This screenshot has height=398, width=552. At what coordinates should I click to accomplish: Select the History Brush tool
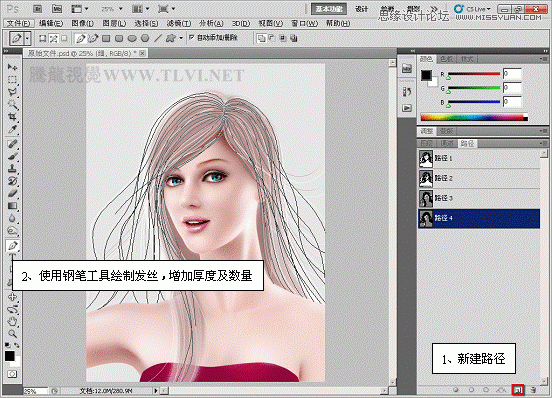coord(12,181)
